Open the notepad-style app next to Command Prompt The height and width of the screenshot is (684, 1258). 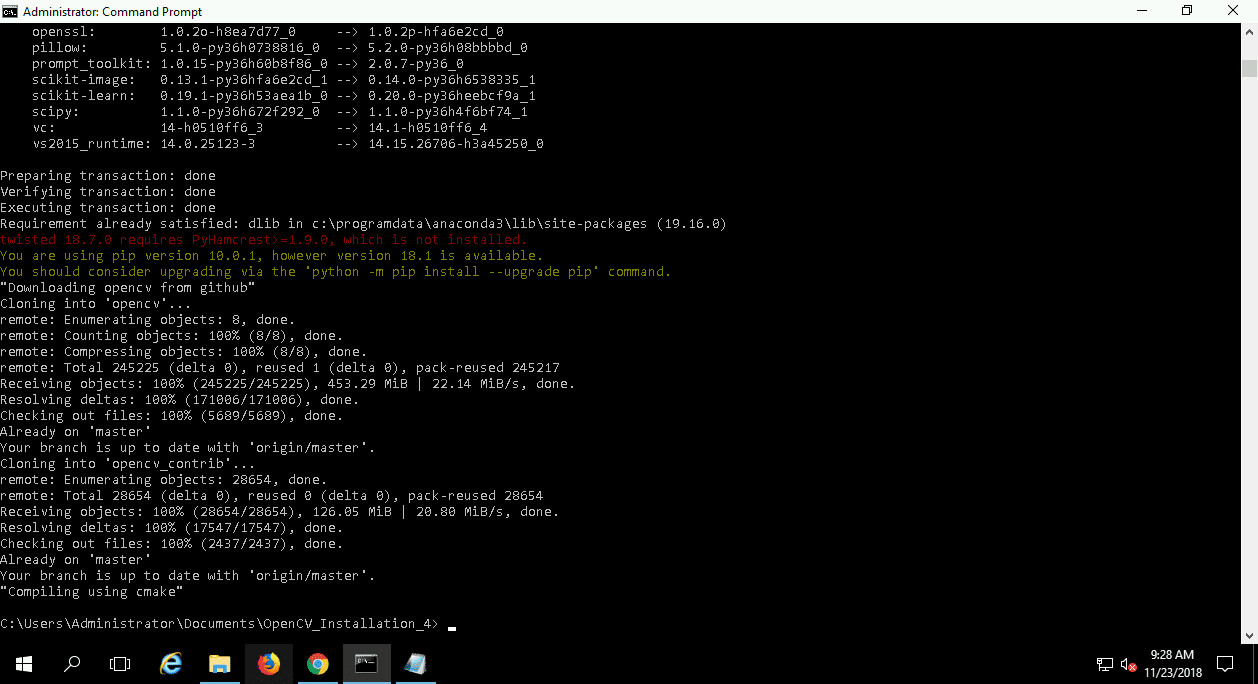point(415,664)
